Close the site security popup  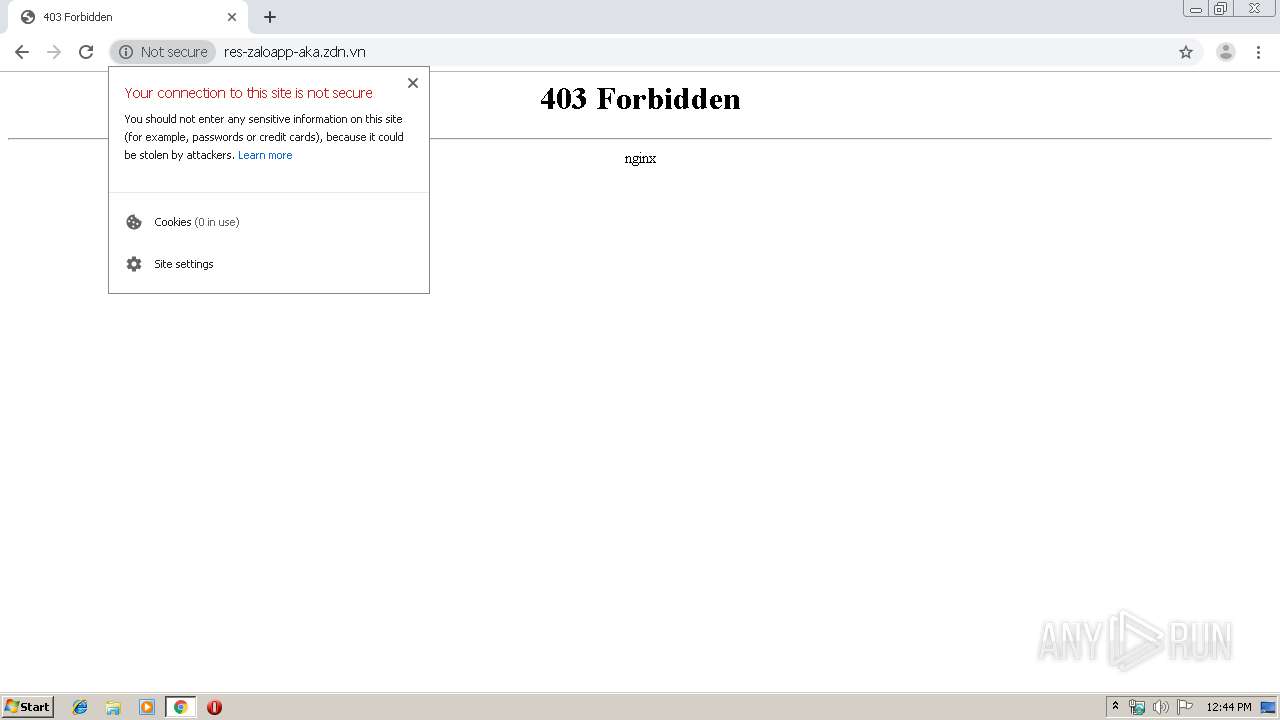(x=413, y=83)
